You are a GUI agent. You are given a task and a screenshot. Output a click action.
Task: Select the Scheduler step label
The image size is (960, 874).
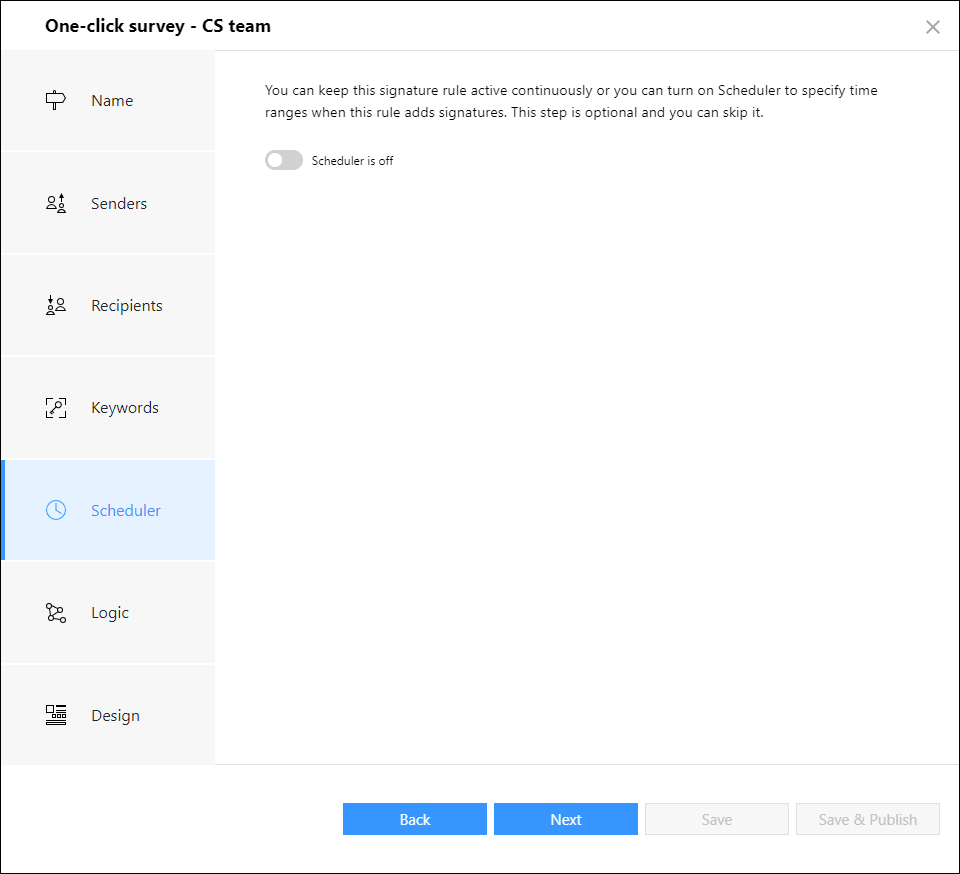126,510
